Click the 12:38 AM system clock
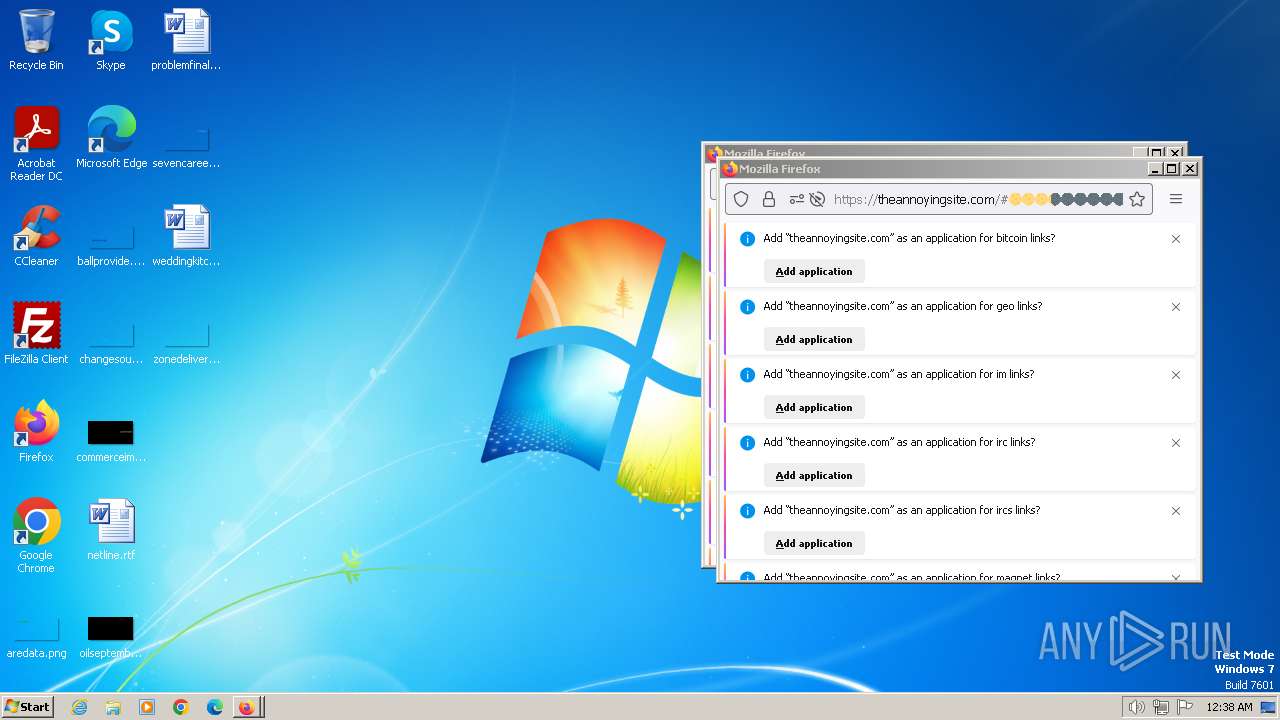This screenshot has height=720, width=1280. [x=1229, y=707]
